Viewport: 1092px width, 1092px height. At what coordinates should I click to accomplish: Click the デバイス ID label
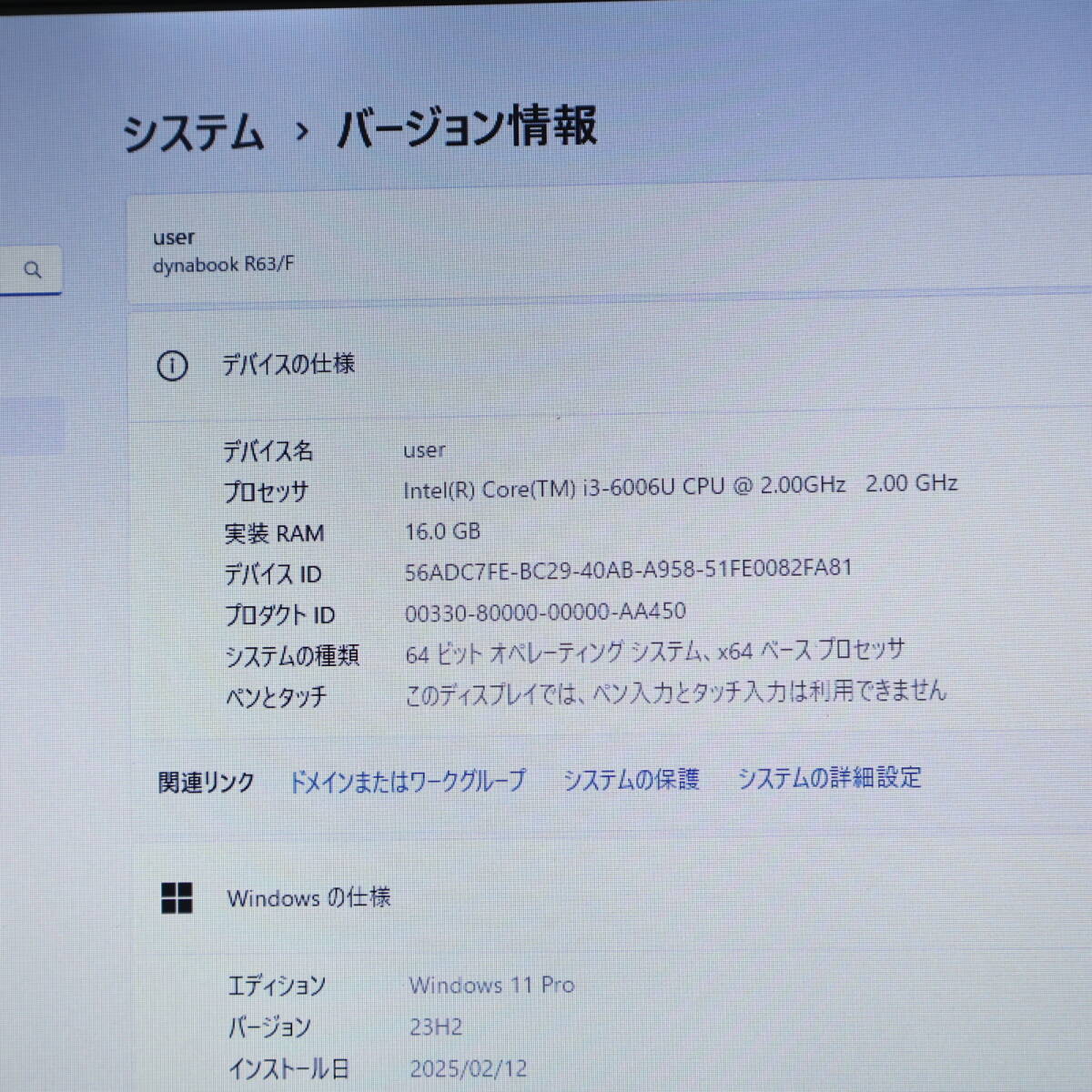(x=273, y=574)
